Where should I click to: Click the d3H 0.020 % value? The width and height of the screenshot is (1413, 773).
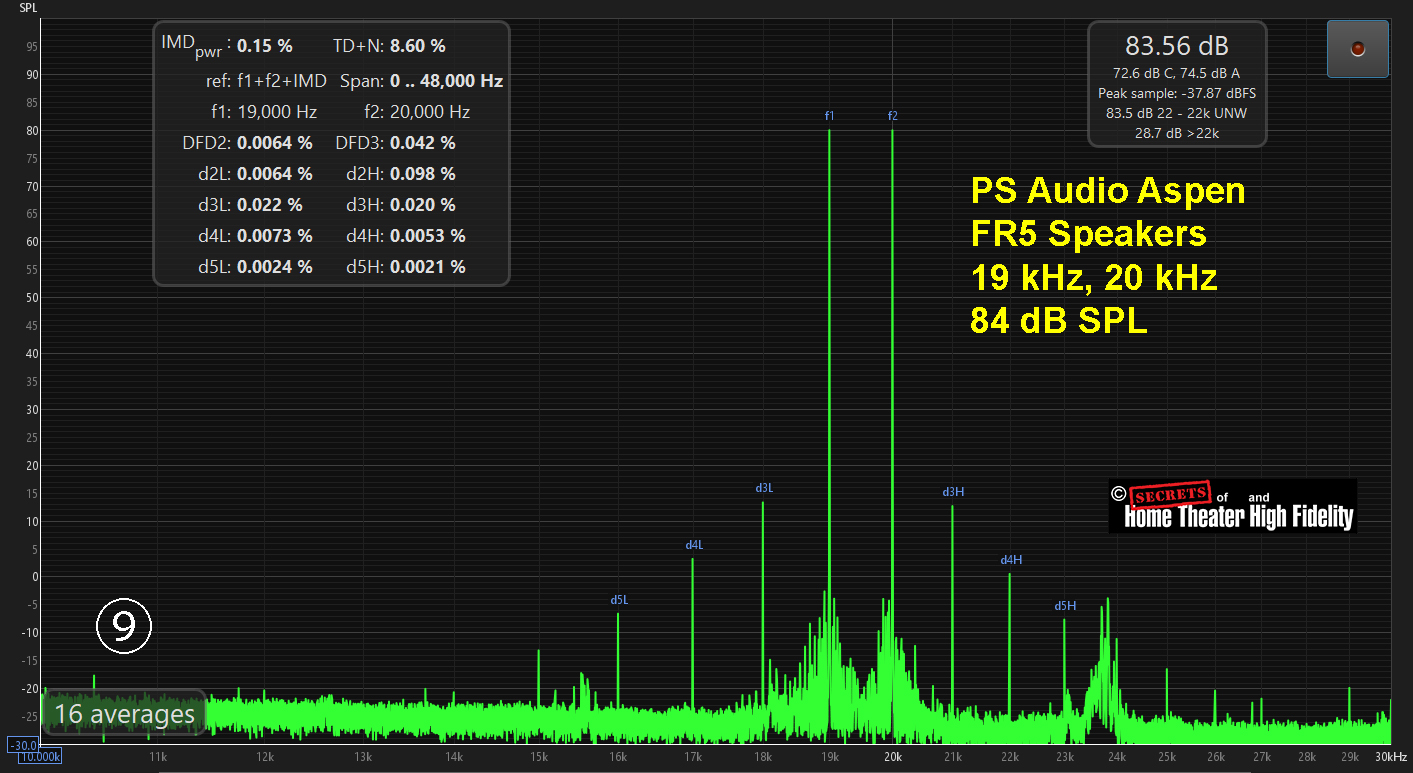coord(423,205)
